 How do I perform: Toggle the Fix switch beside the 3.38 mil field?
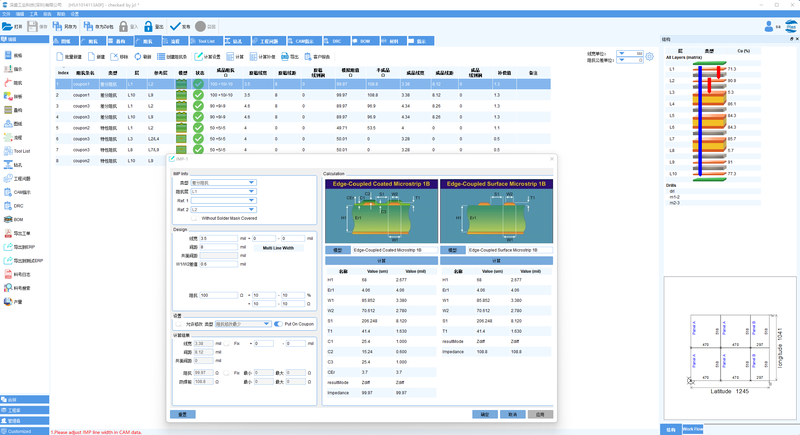pyautogui.click(x=227, y=344)
